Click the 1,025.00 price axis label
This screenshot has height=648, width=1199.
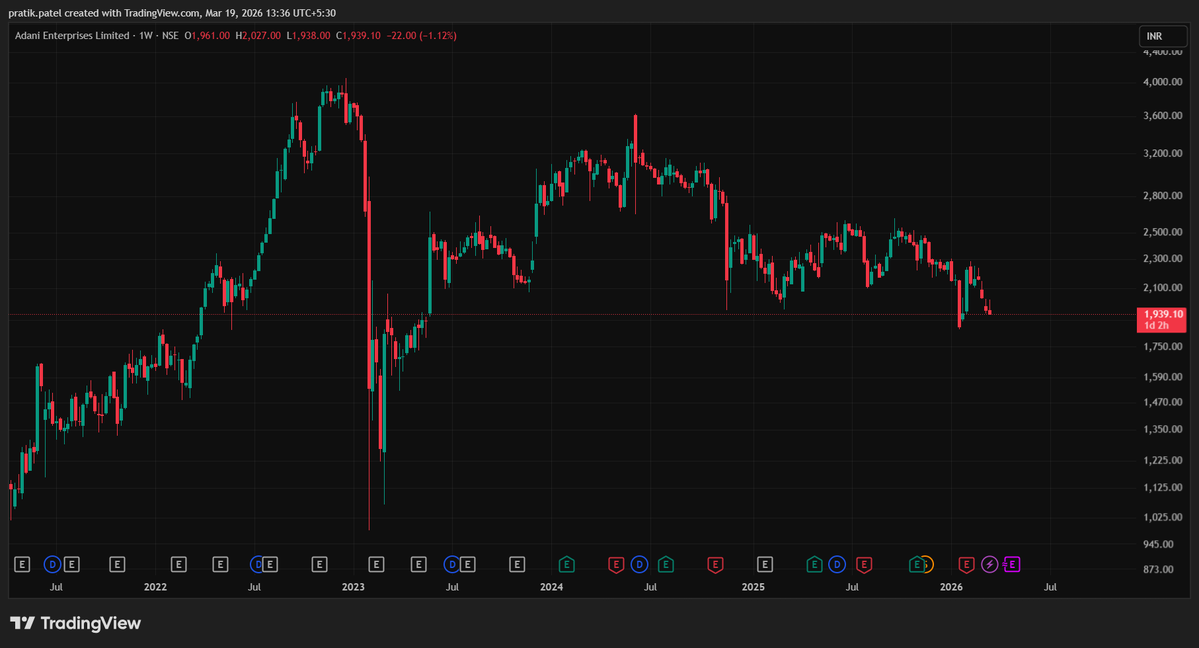(1162, 517)
